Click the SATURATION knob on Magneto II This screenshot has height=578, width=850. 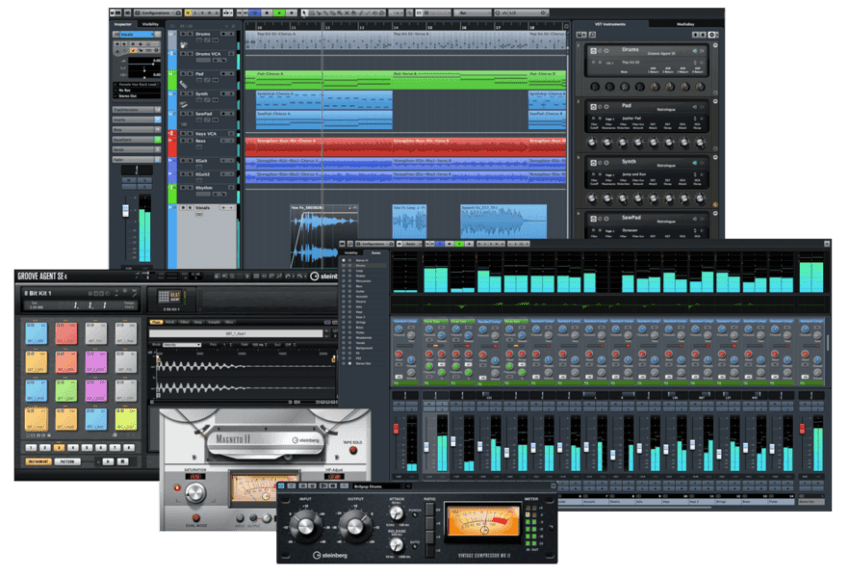[196, 493]
